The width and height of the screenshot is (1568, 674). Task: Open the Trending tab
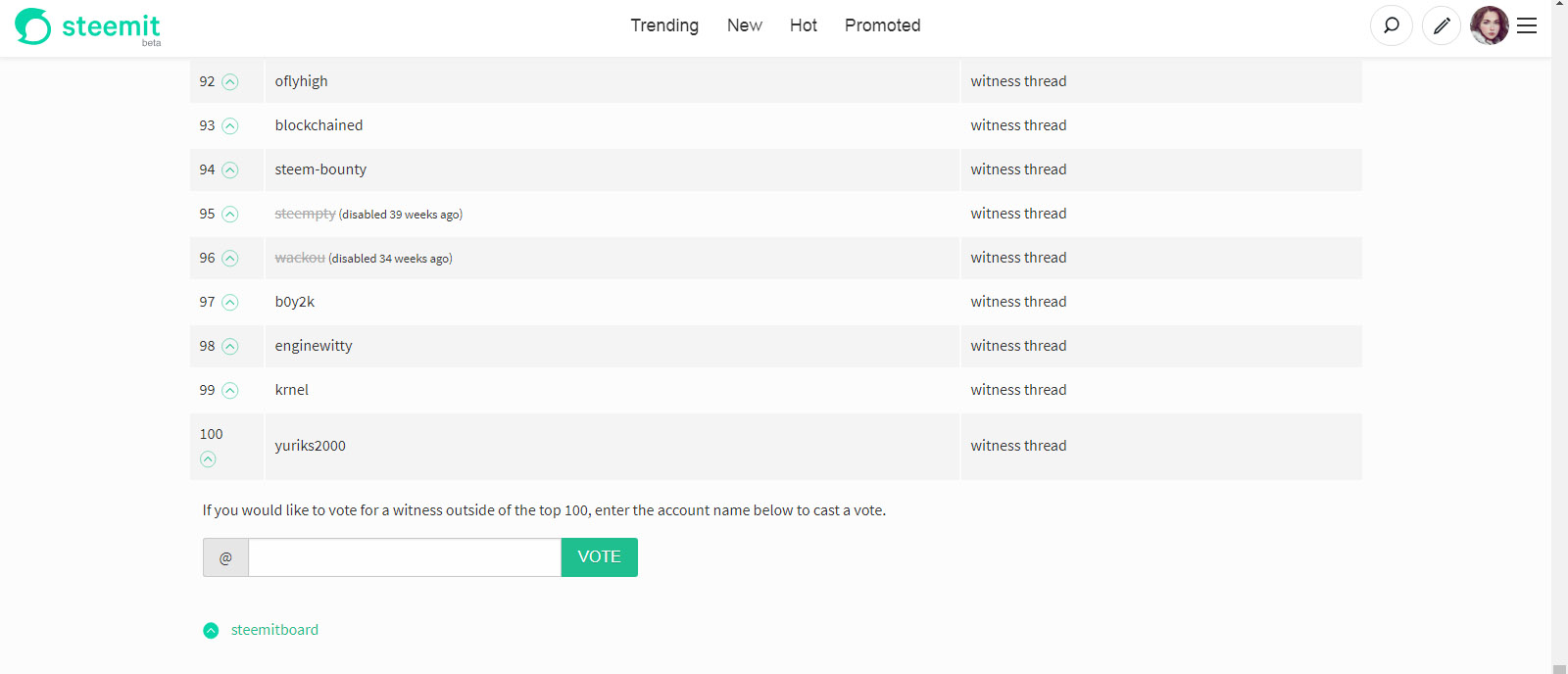pos(664,25)
